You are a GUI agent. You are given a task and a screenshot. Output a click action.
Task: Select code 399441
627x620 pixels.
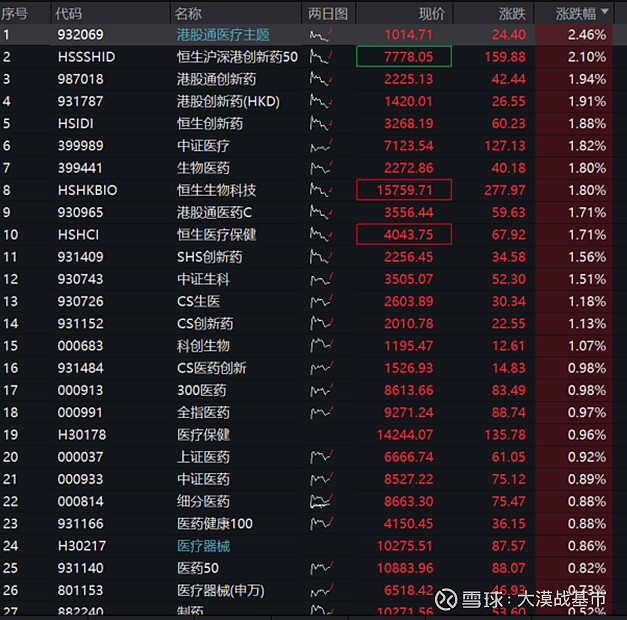[x=80, y=168]
